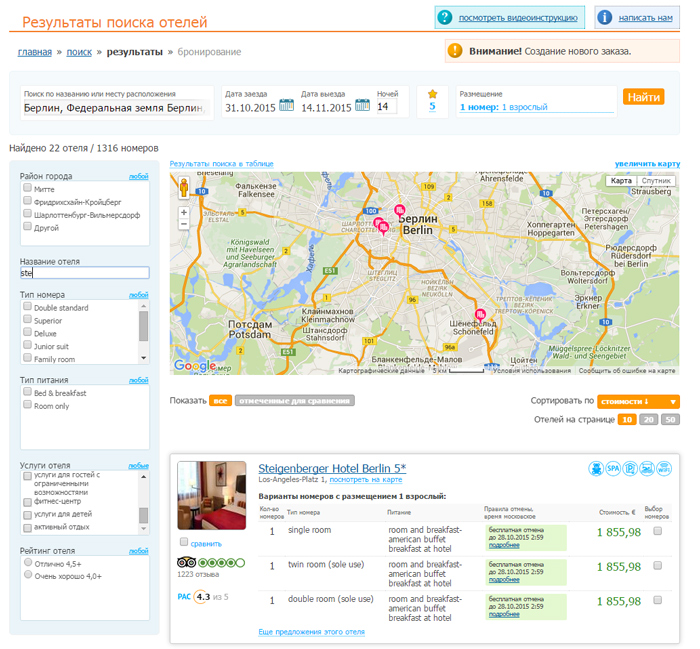Reset Район города with любой link
This screenshot has height=649, width=700.
138,176
